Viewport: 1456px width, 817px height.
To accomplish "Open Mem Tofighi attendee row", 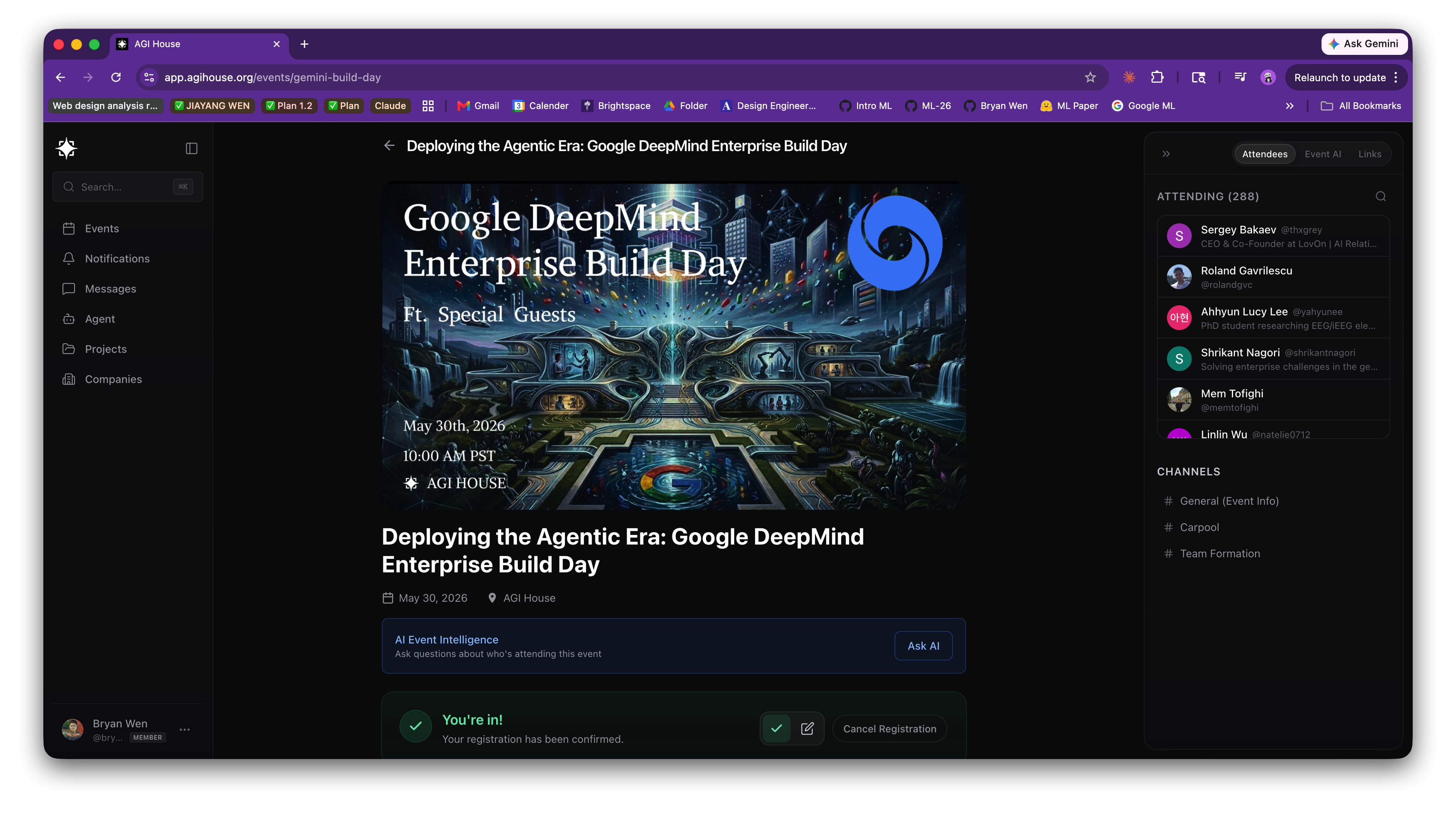I will (x=1274, y=400).
